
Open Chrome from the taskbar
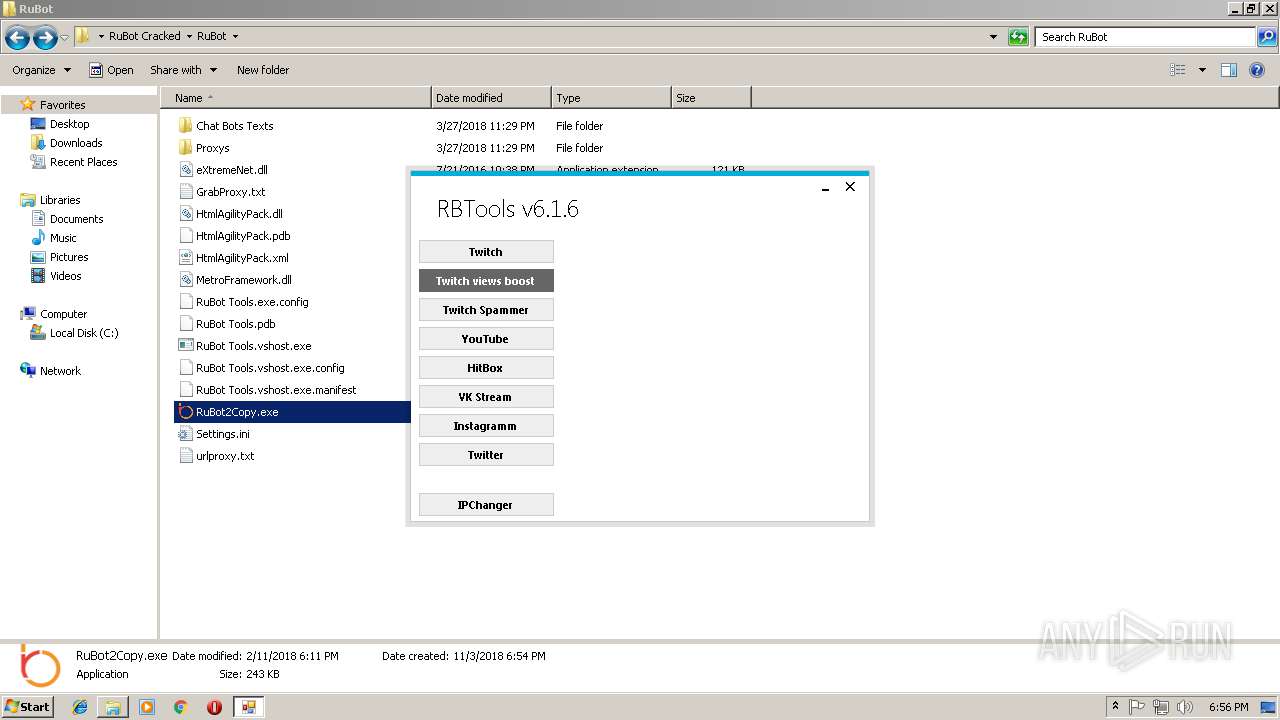[x=181, y=707]
